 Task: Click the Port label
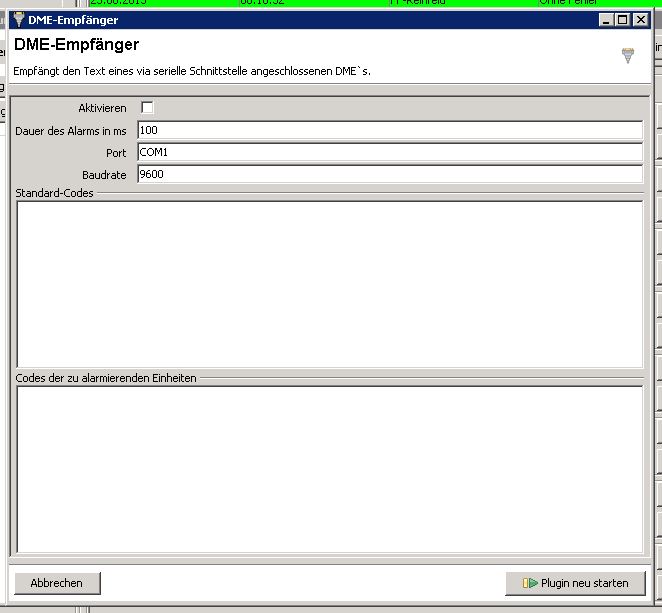tap(116, 153)
